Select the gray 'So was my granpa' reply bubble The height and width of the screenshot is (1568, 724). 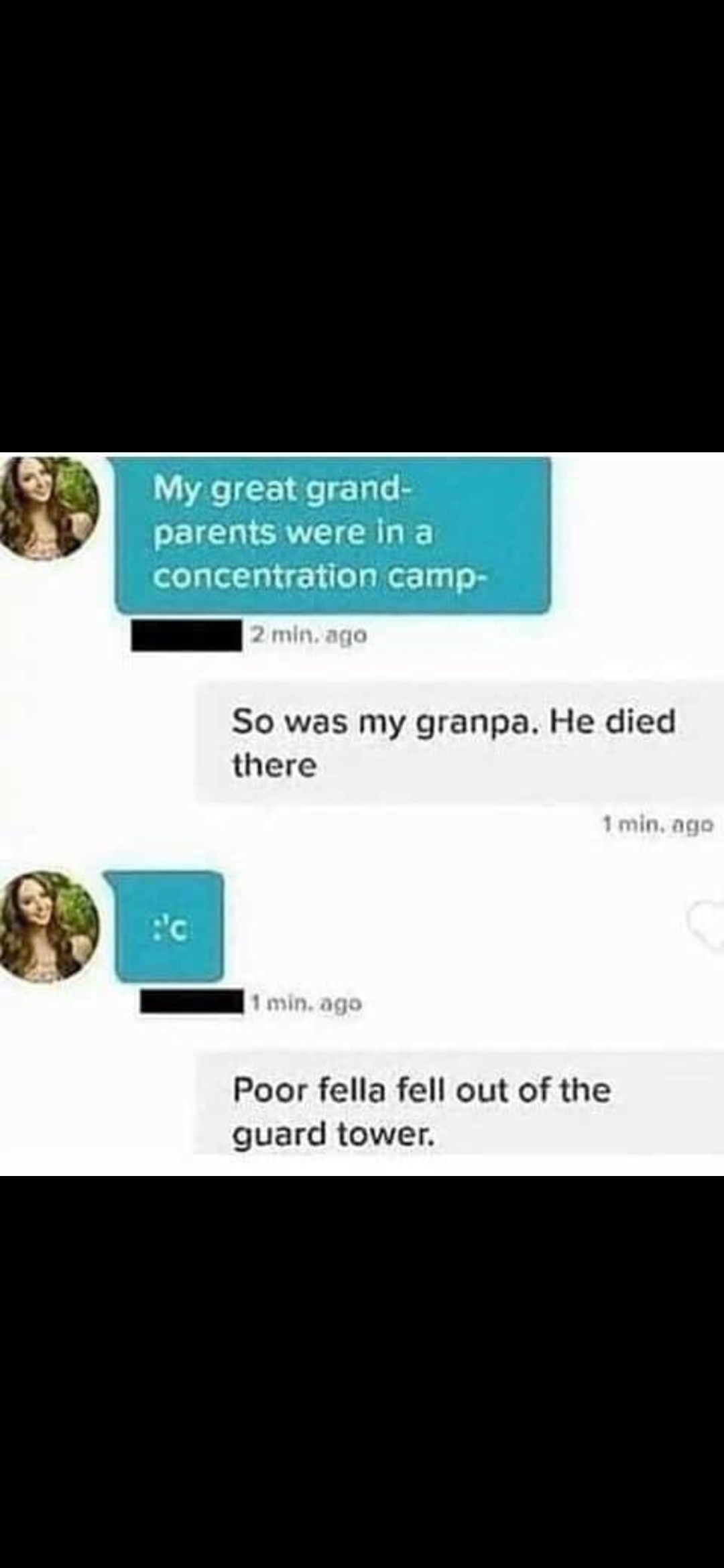[460, 742]
